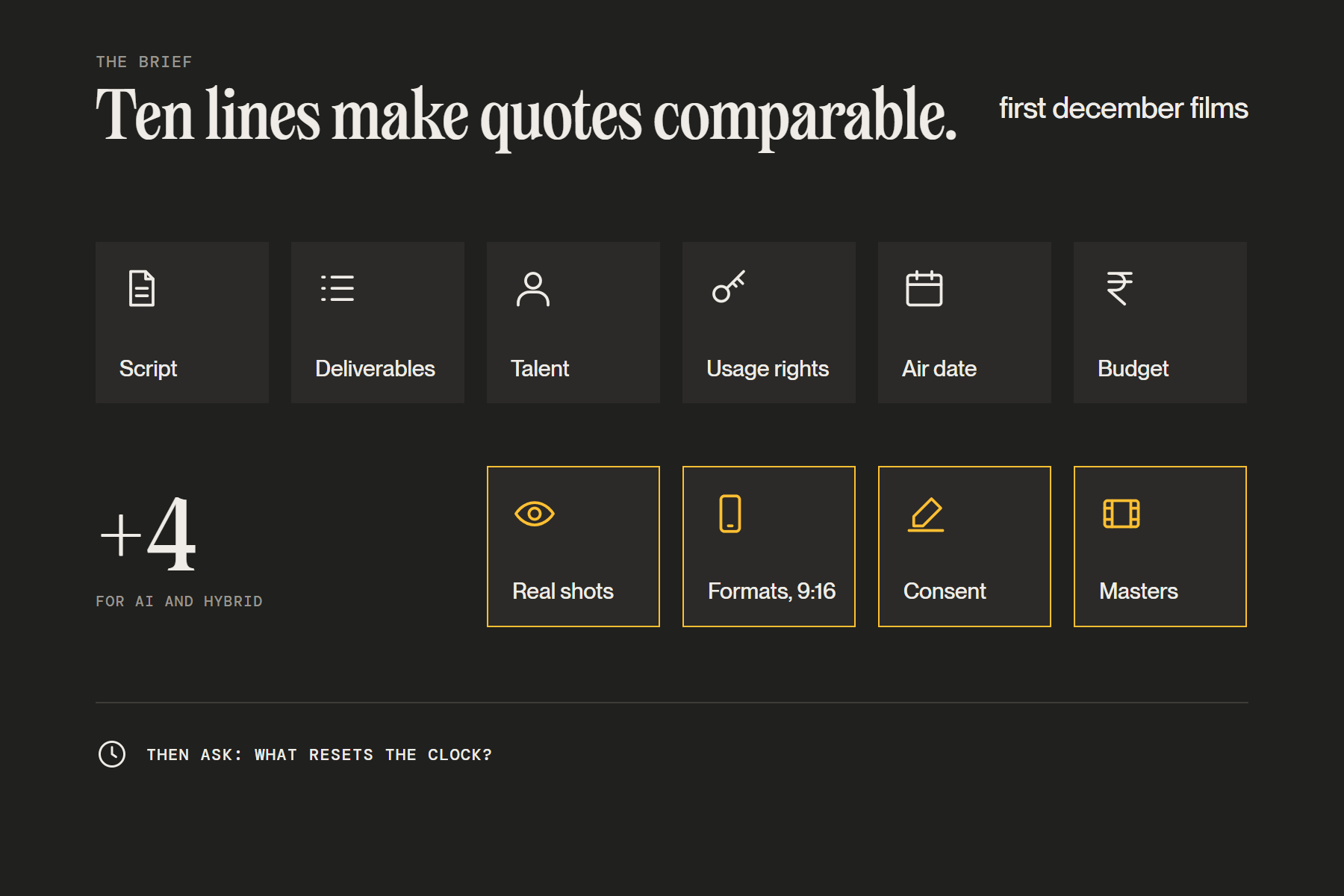
Task: Select the 'Script' label
Action: [148, 369]
